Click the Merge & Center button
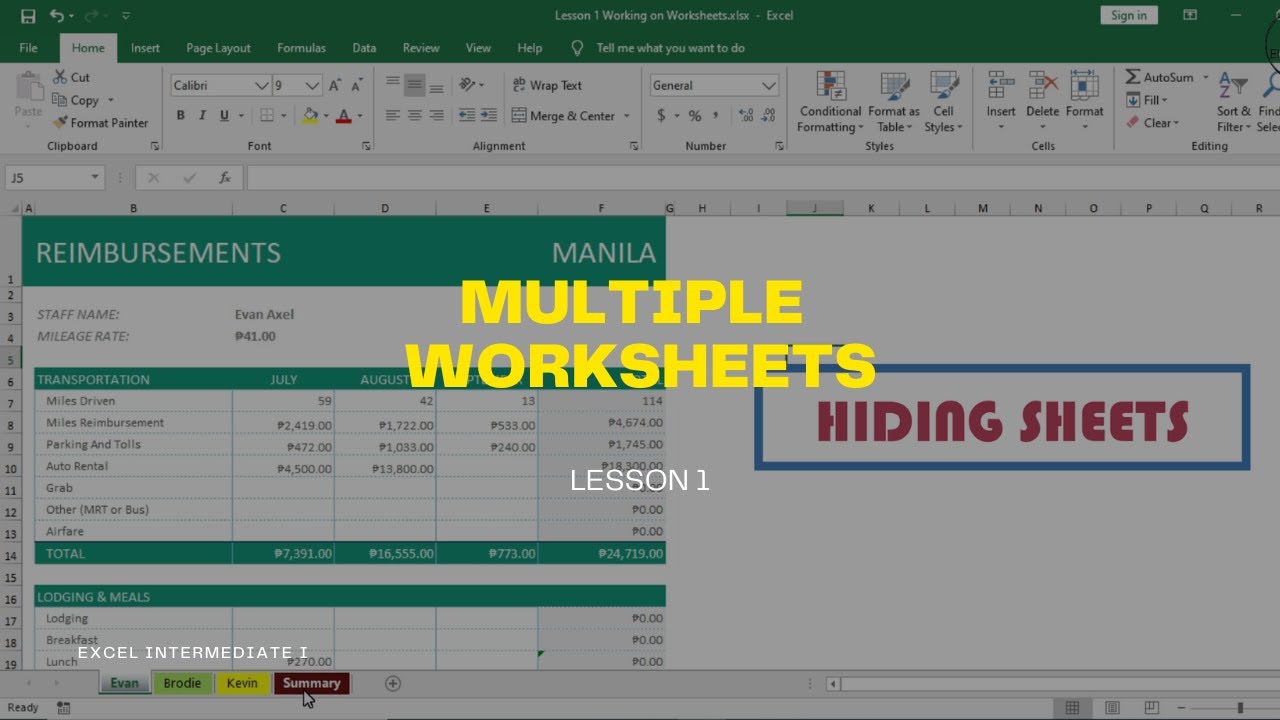 (x=564, y=116)
